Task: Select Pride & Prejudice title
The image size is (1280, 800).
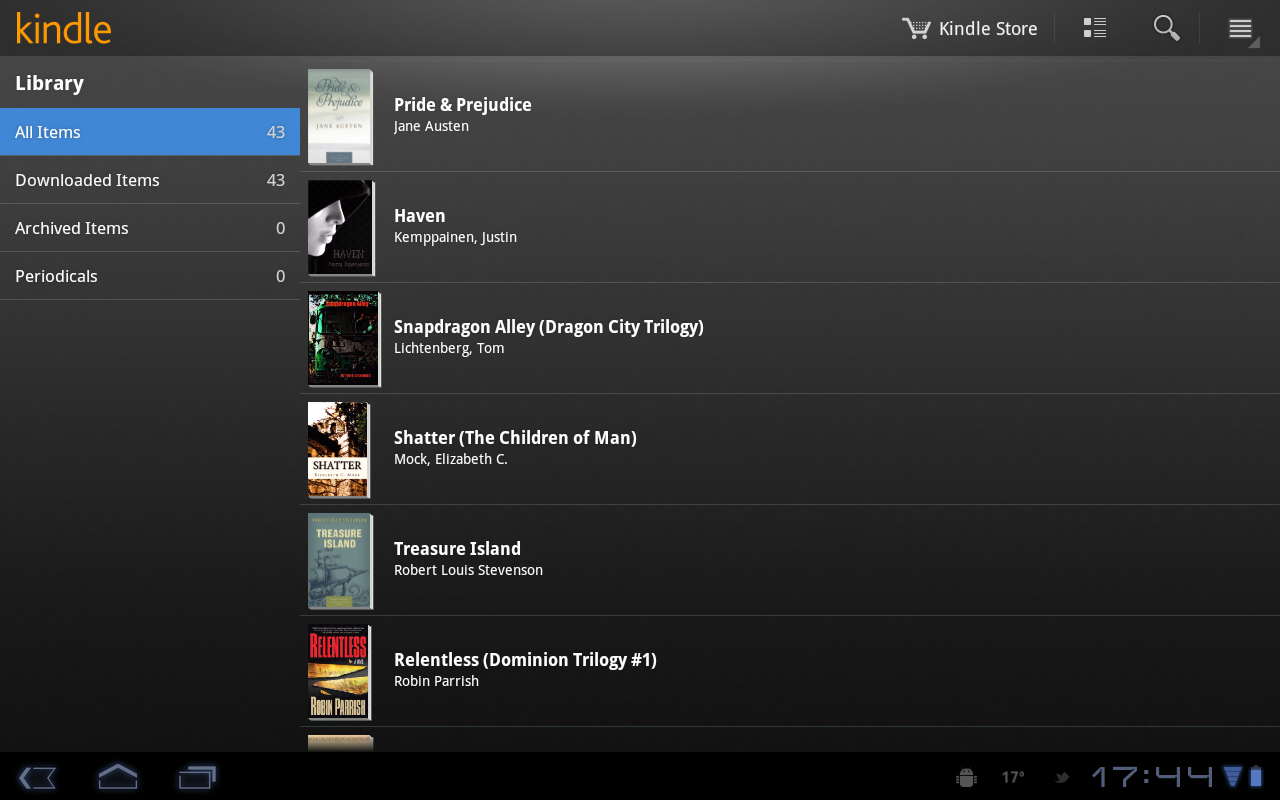Action: click(463, 105)
